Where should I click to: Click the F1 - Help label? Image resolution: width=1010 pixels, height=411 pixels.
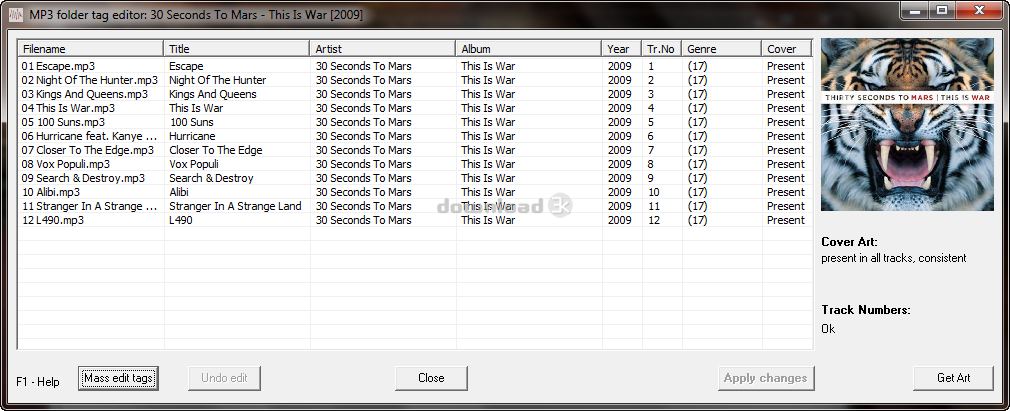pyautogui.click(x=37, y=382)
